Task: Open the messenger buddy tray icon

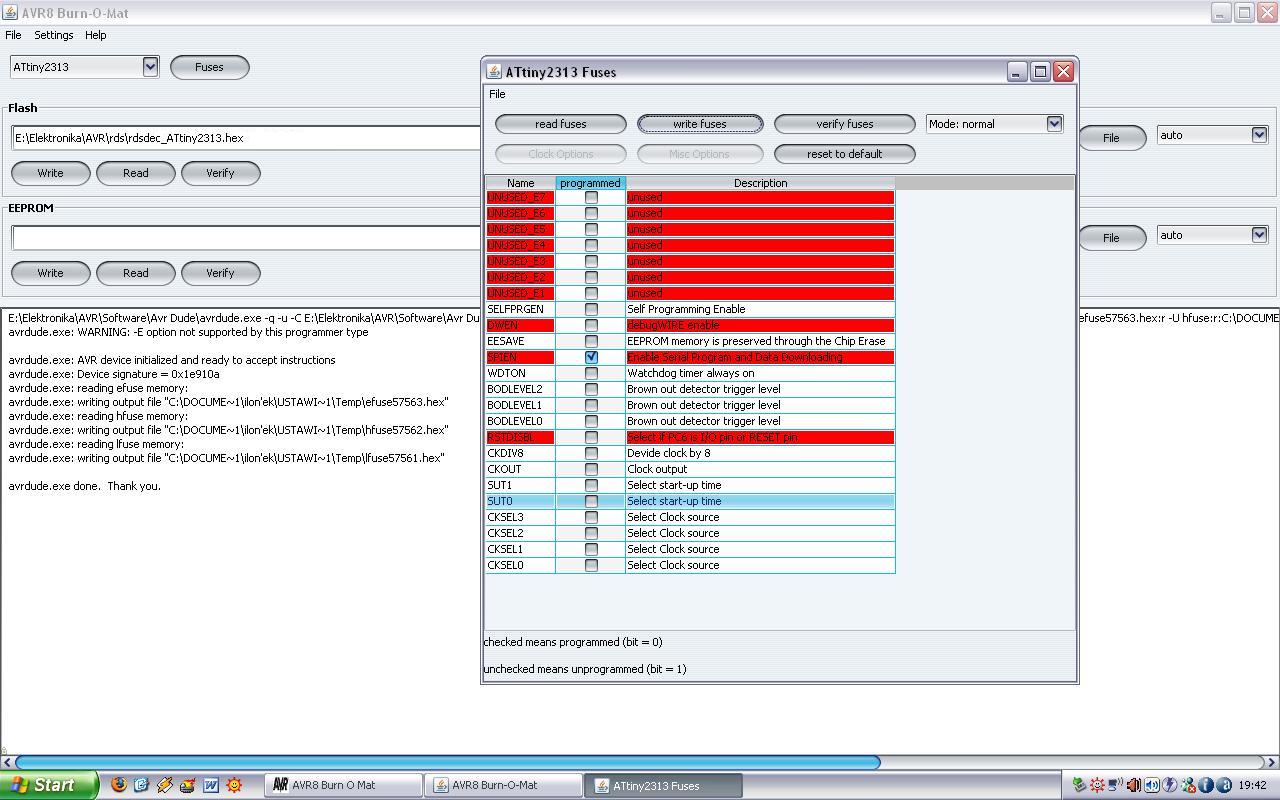Action: click(1188, 785)
